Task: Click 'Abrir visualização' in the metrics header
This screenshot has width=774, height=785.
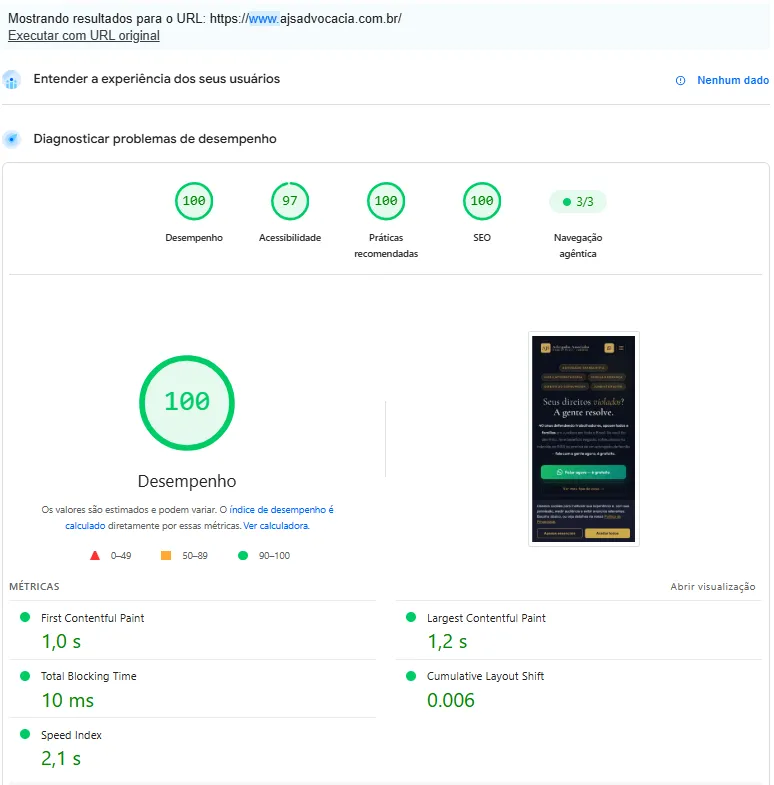Action: coord(712,587)
